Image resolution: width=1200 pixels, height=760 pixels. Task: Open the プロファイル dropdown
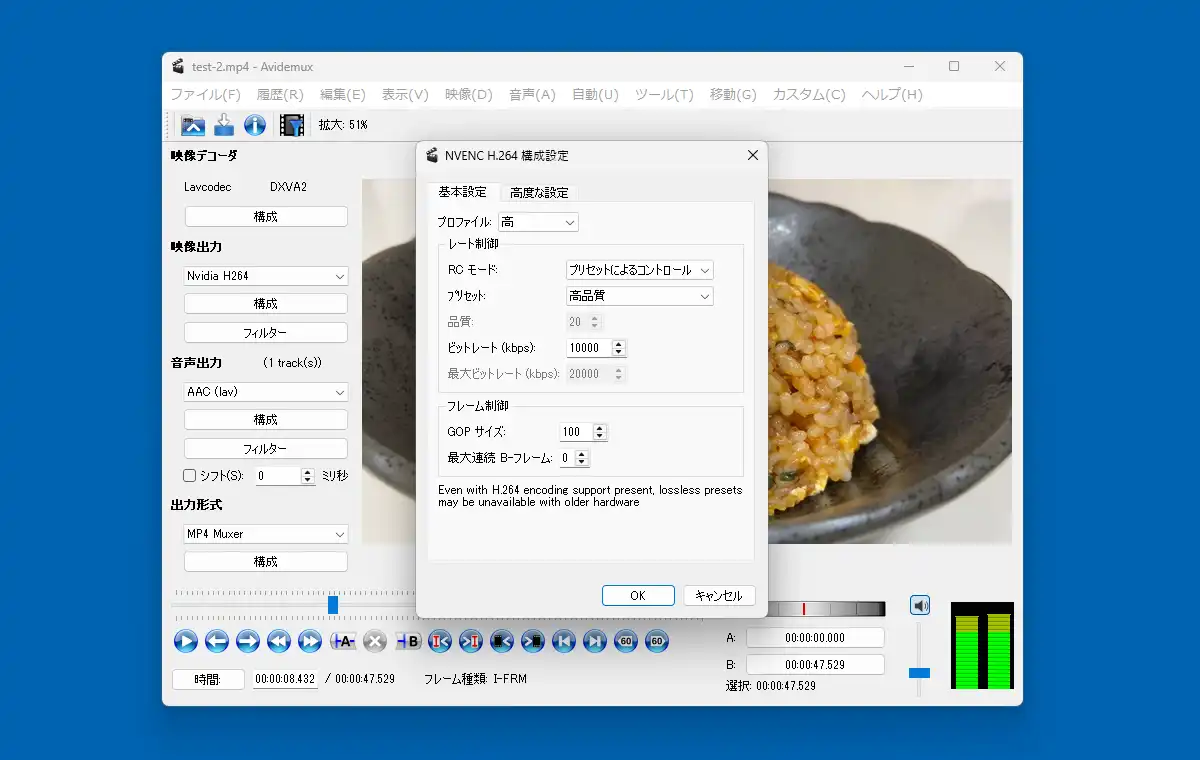[x=538, y=222]
